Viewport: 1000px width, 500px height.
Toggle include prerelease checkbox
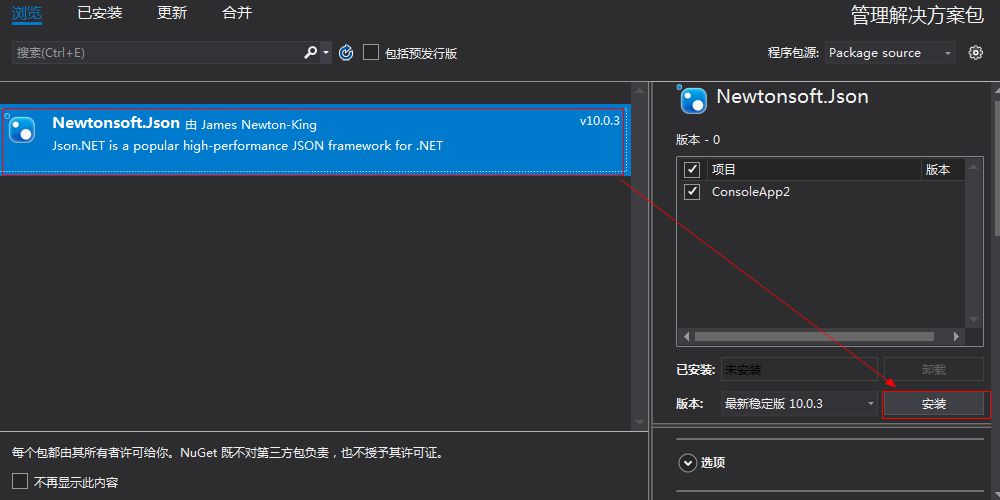[x=371, y=52]
